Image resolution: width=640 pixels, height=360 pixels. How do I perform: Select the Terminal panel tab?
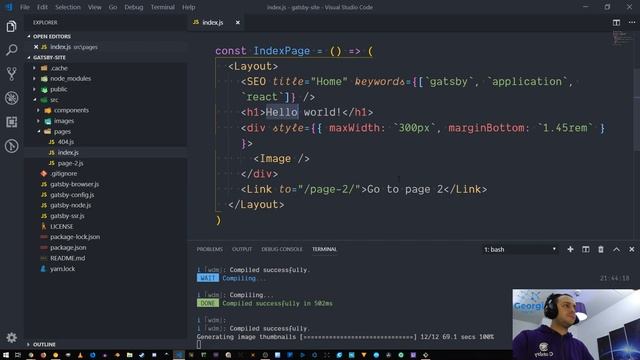click(x=324, y=249)
